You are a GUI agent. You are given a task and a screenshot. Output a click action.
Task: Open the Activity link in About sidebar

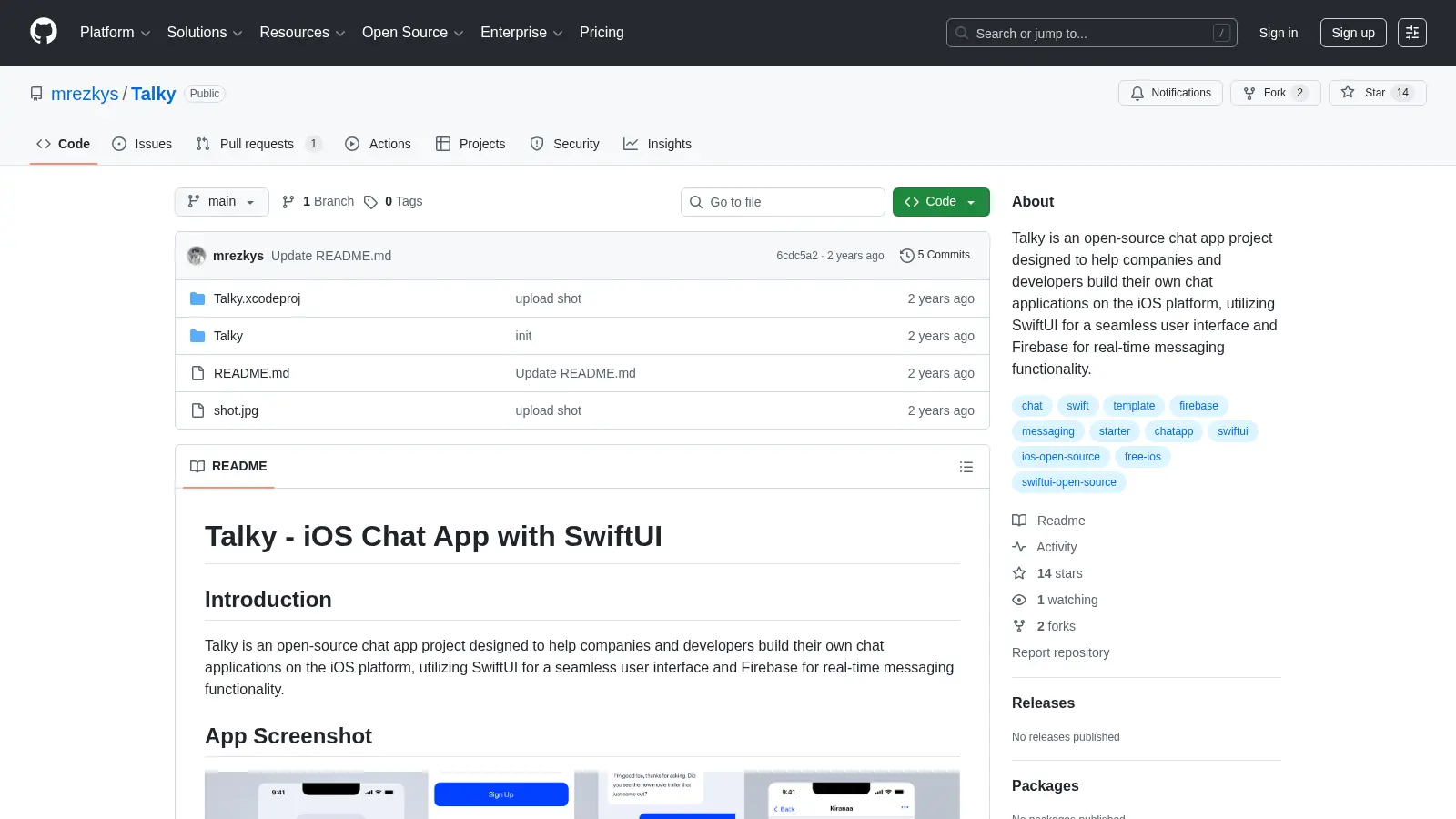pos(1045,547)
